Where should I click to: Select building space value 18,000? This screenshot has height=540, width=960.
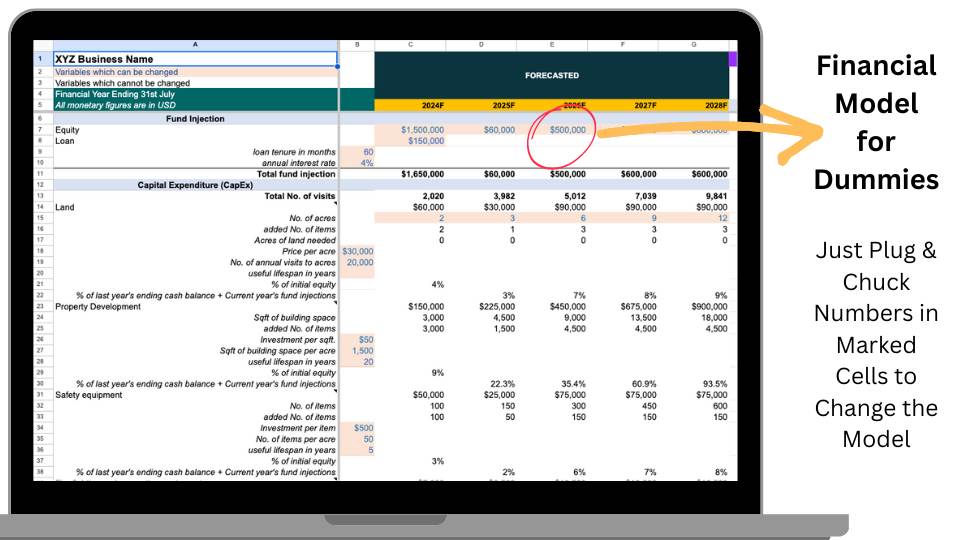(x=714, y=317)
